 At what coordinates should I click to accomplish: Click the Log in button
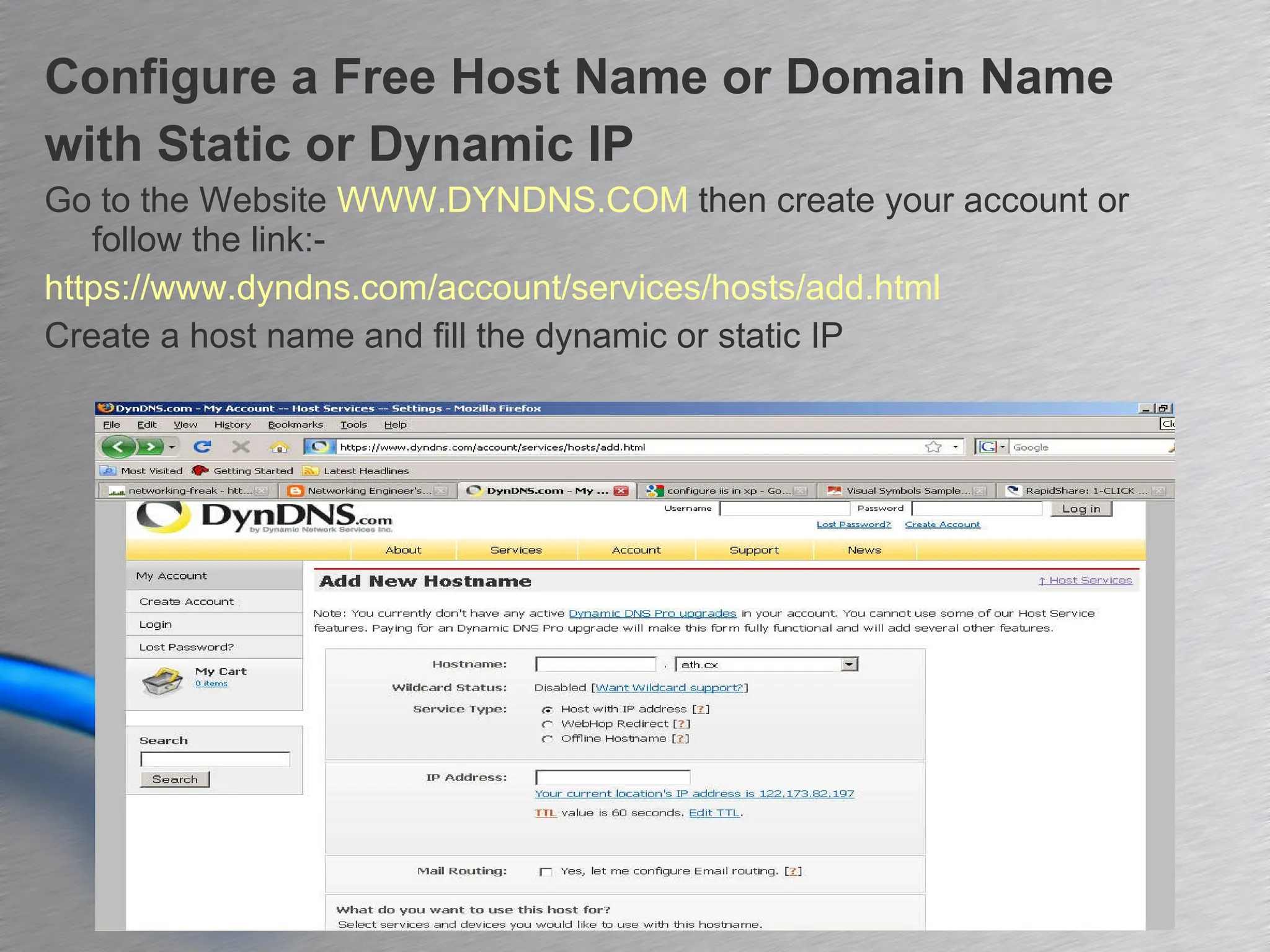pyautogui.click(x=1081, y=509)
